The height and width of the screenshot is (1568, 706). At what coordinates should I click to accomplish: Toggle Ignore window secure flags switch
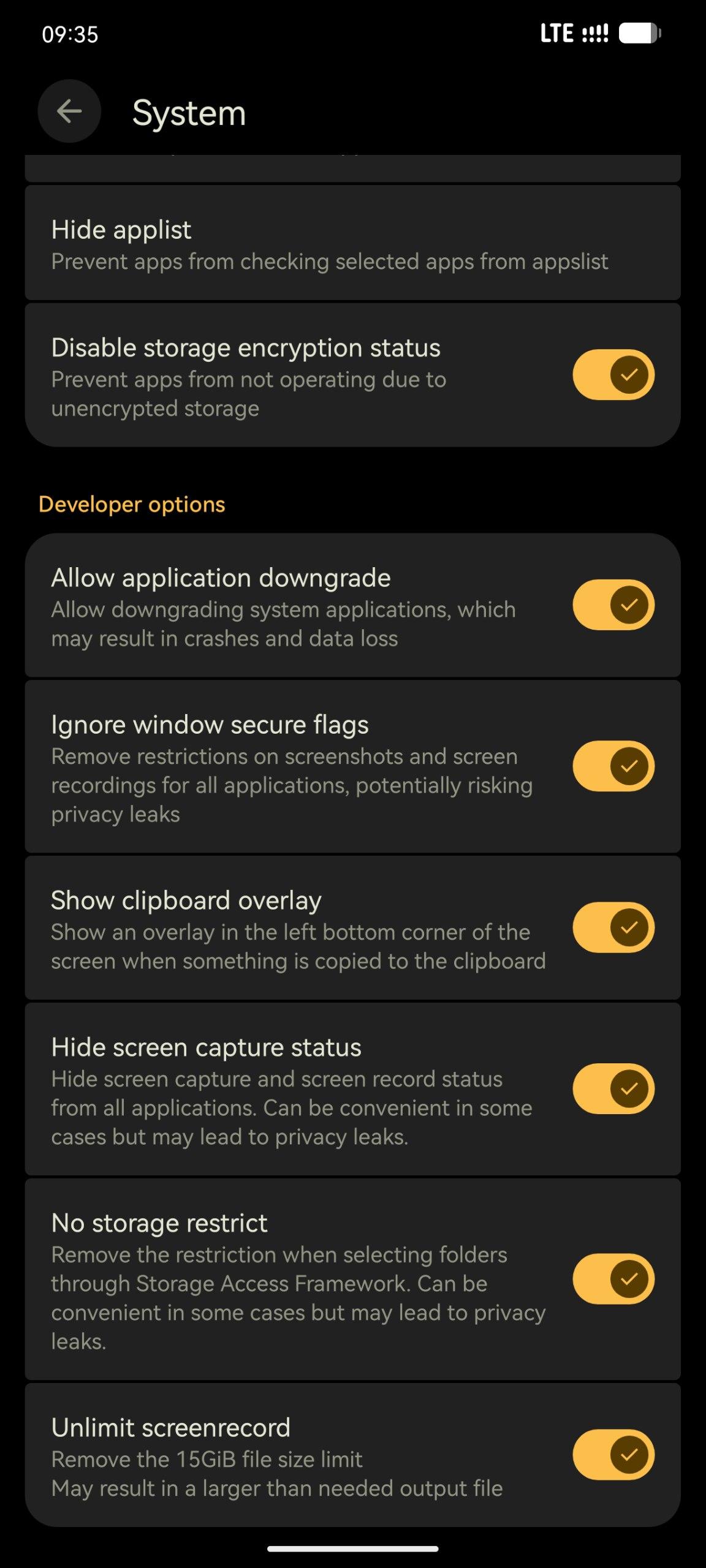pyautogui.click(x=613, y=766)
